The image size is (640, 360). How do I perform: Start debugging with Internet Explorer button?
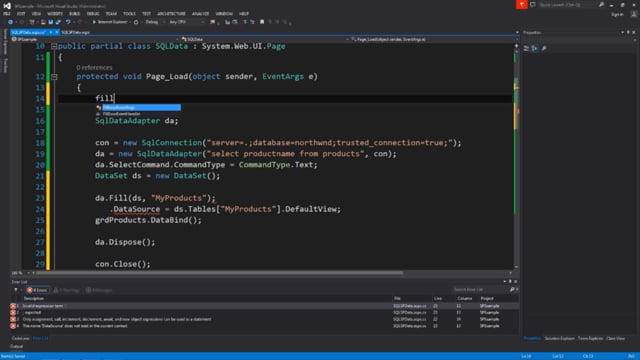[x=110, y=22]
